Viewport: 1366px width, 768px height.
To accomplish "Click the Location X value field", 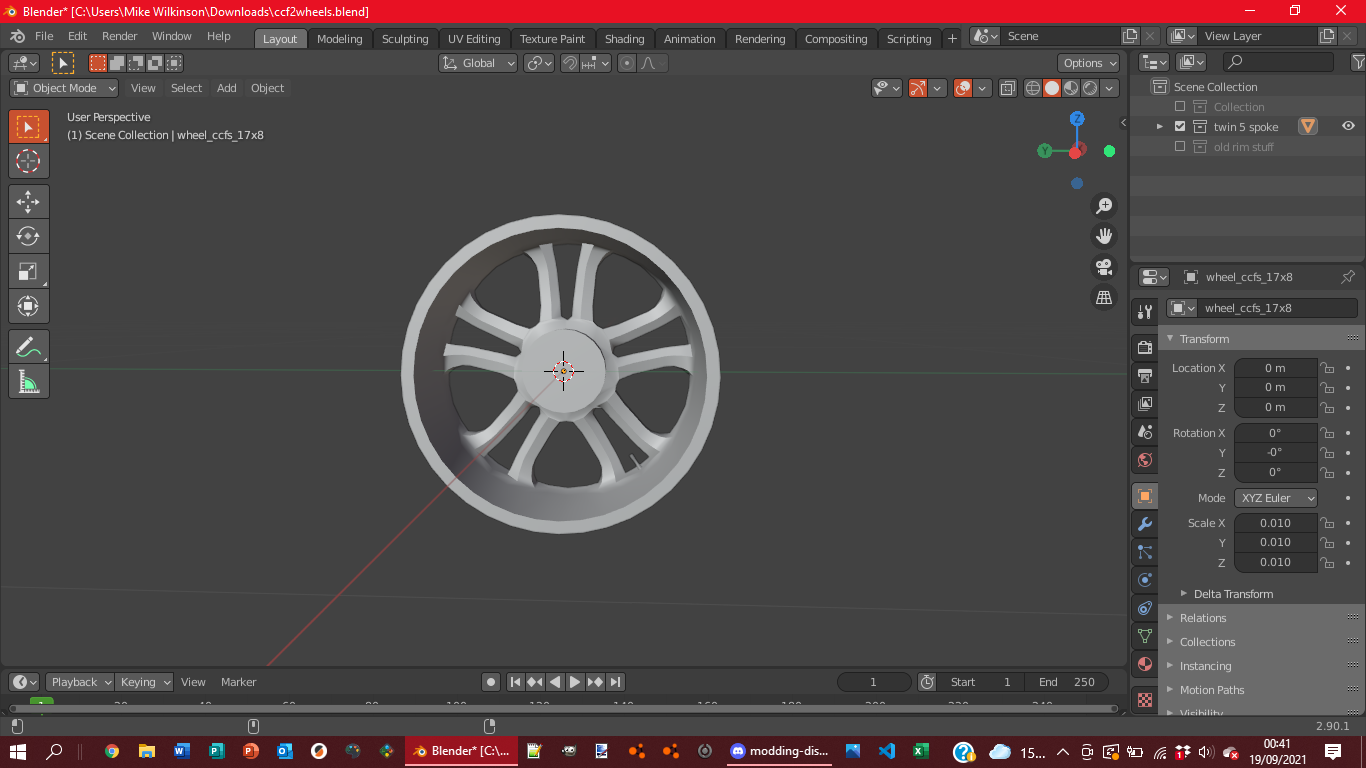I will pyautogui.click(x=1275, y=368).
